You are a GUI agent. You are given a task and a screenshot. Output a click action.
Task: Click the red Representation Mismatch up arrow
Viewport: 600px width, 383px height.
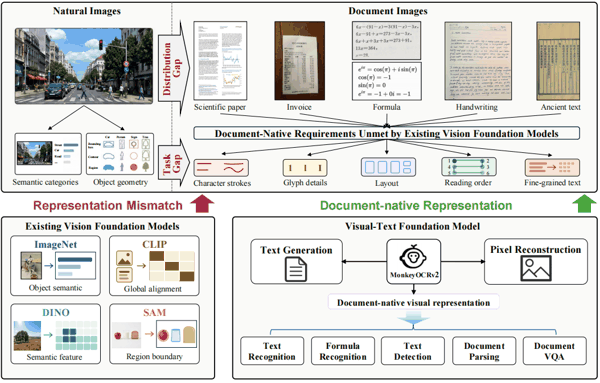tap(202, 204)
